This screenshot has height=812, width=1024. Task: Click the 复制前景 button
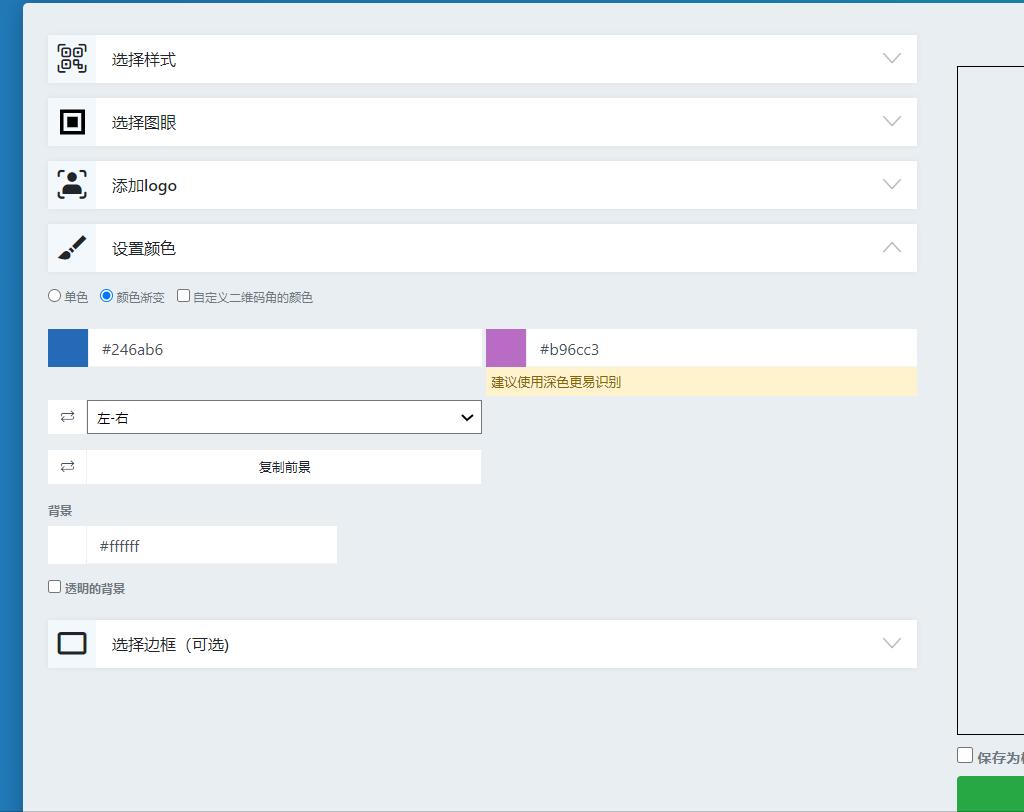click(x=284, y=466)
